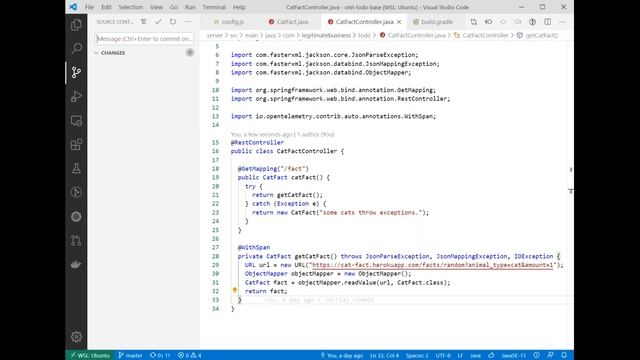Screen dimensions: 640x360
Task: Open the File menu
Action: pyautogui.click(x=89, y=7)
